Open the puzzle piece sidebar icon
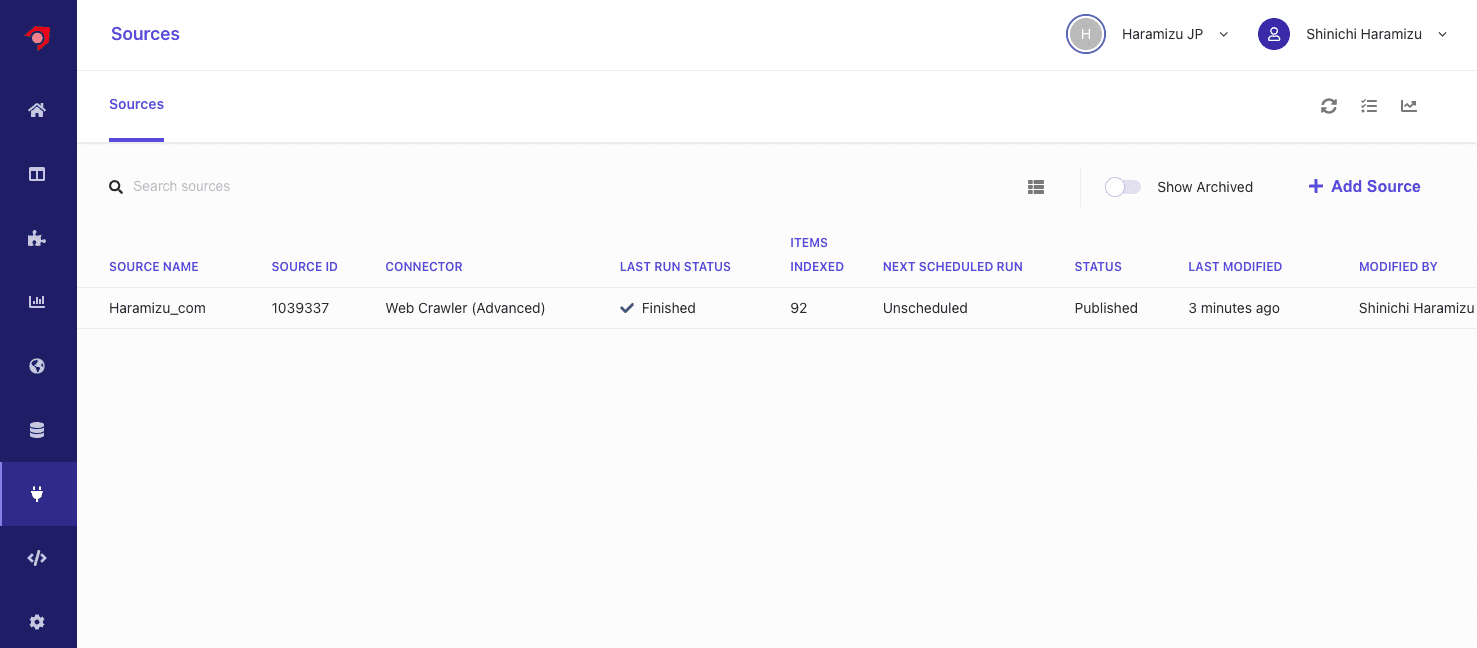This screenshot has height=648, width=1477. point(37,238)
